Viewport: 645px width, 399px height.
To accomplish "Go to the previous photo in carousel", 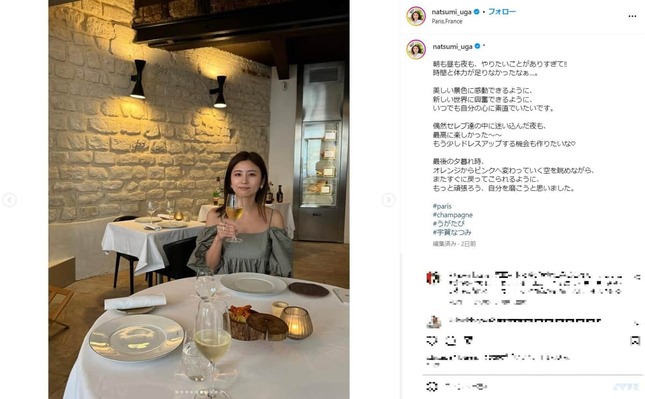I will click(x=9, y=200).
